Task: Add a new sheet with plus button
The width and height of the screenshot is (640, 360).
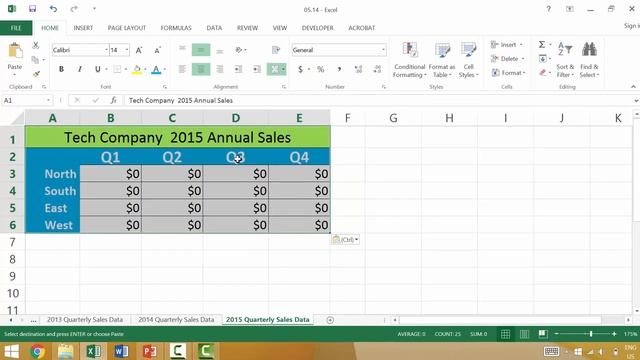Action: (330, 320)
